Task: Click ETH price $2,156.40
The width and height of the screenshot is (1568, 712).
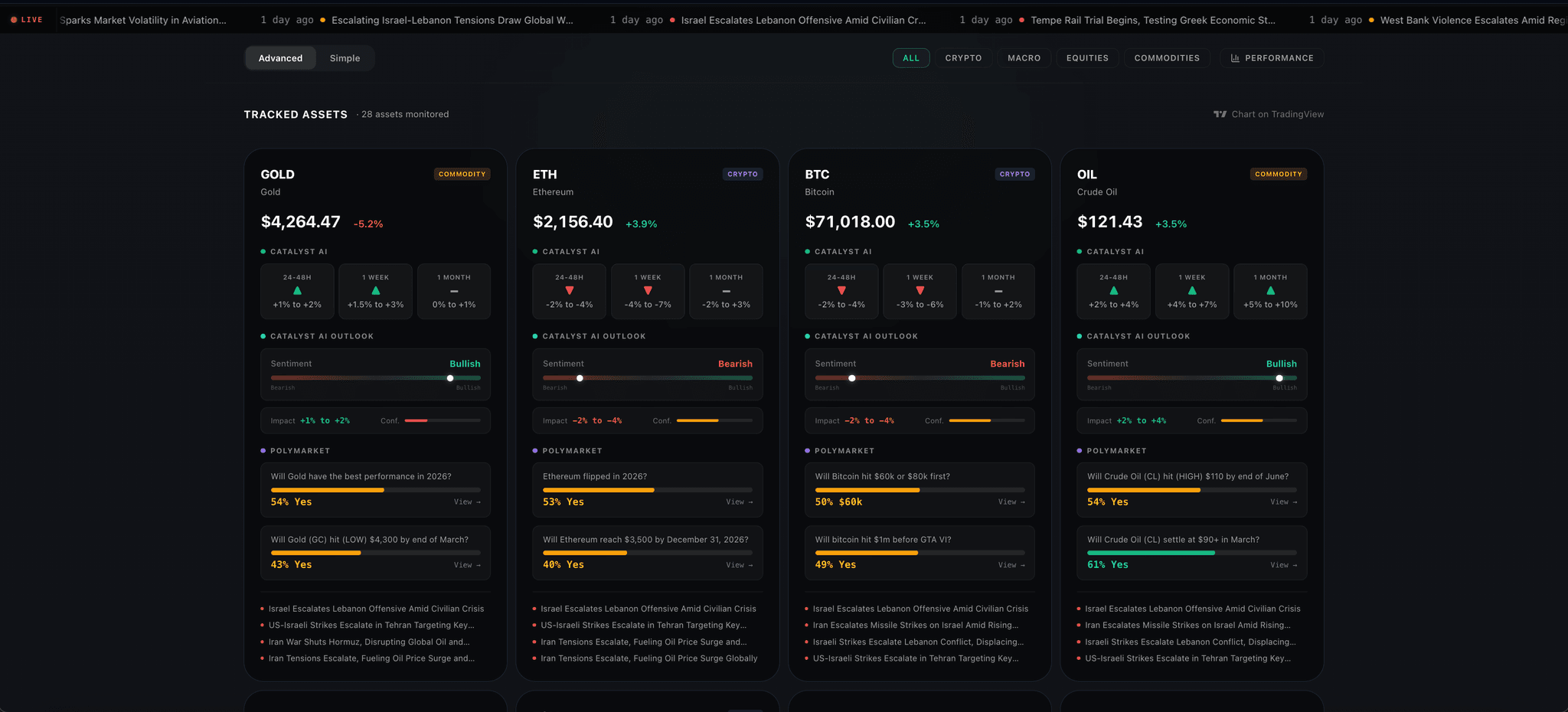Action: pyautogui.click(x=573, y=222)
